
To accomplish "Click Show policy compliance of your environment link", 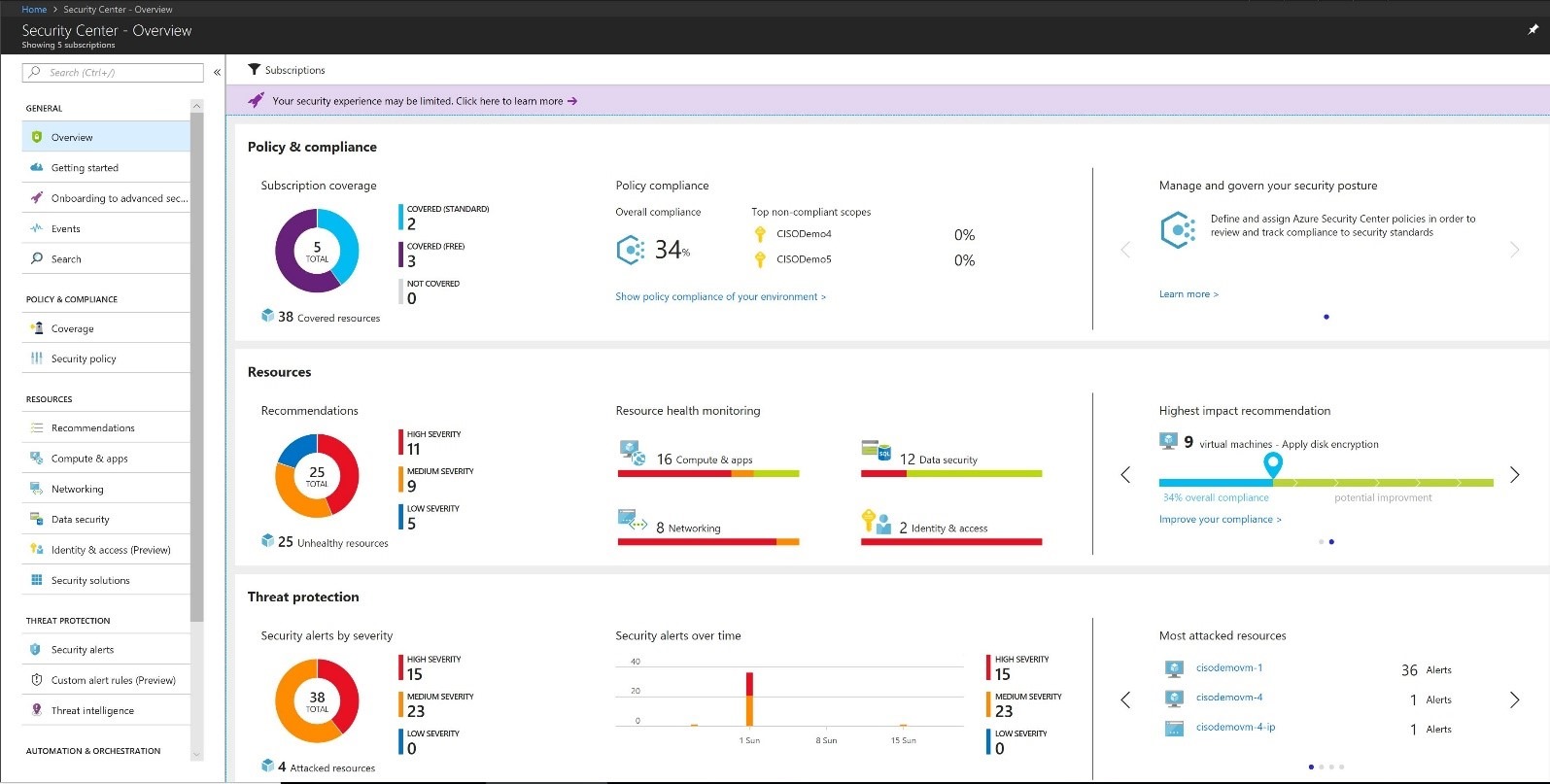I will click(x=720, y=297).
